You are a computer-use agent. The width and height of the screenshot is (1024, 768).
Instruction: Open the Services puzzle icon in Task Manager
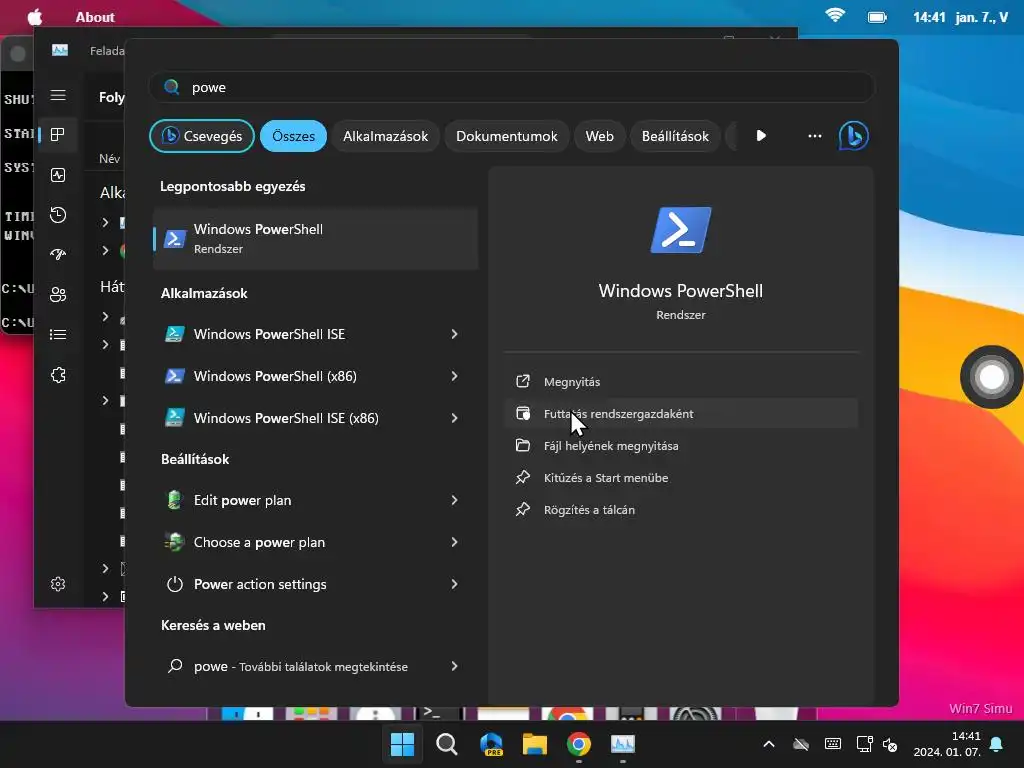(x=57, y=375)
